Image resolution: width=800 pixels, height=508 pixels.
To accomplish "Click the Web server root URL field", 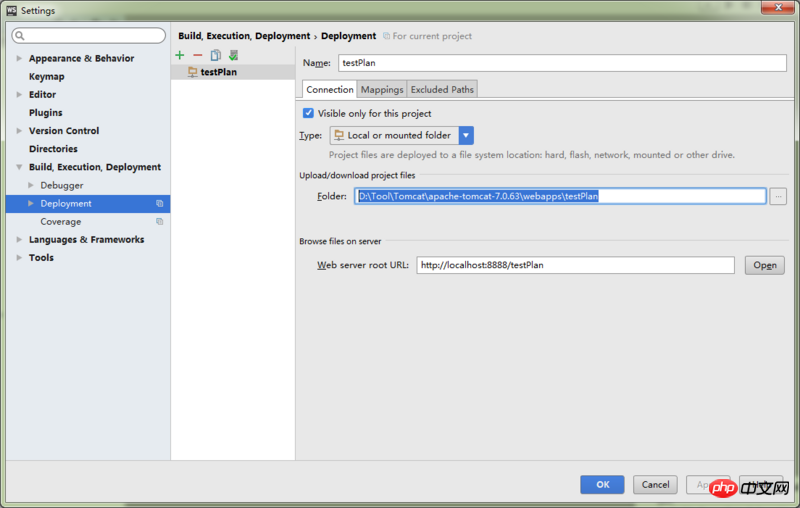I will tap(575, 265).
